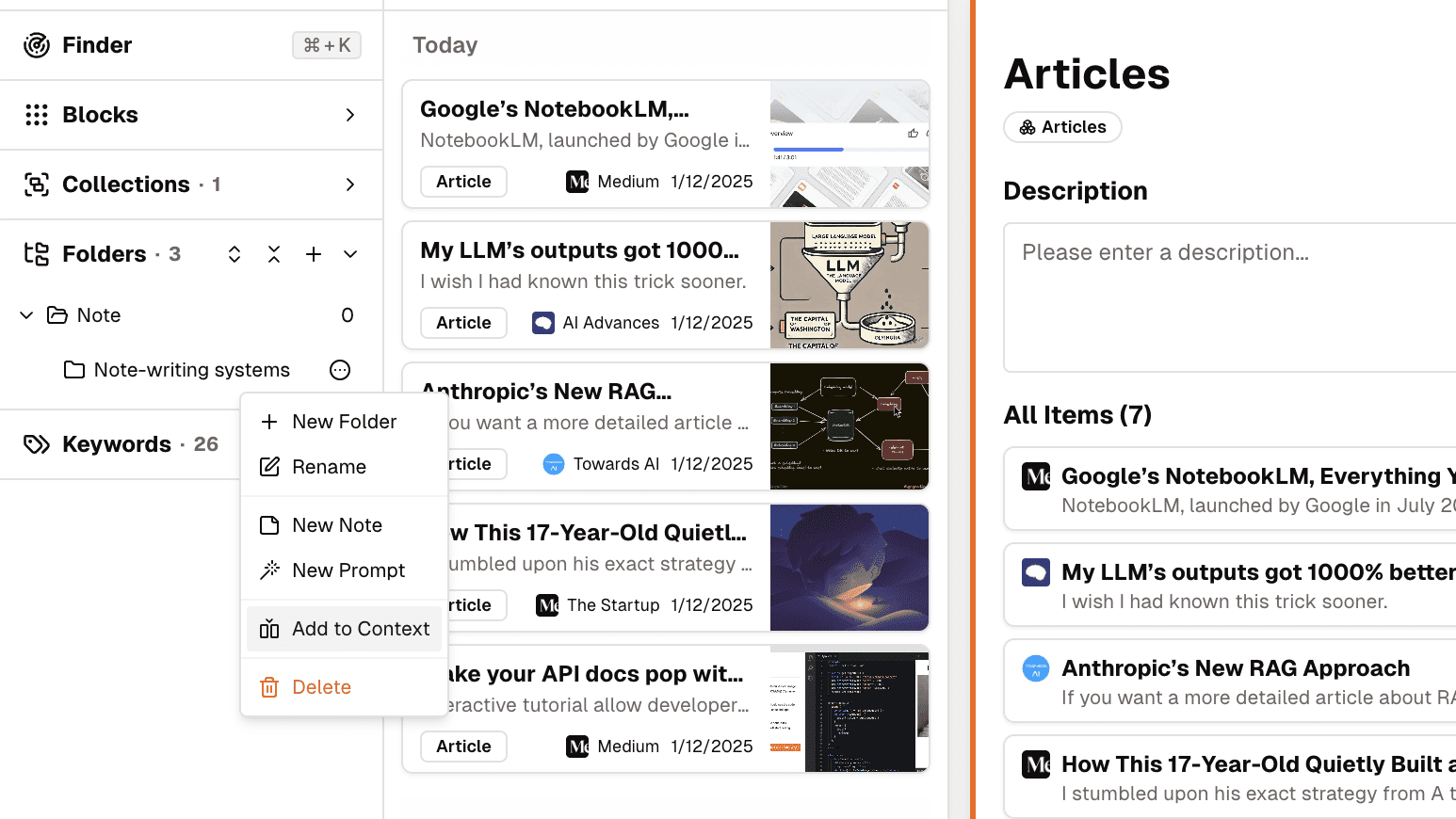Collapse the Note folder tree arrow

[x=26, y=315]
